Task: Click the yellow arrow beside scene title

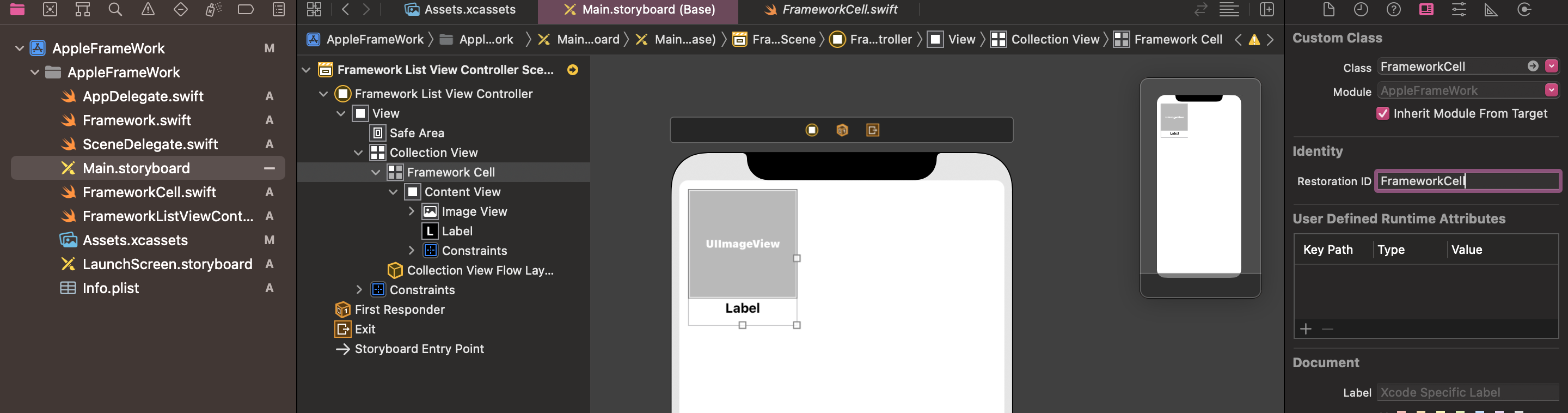Action: (573, 69)
